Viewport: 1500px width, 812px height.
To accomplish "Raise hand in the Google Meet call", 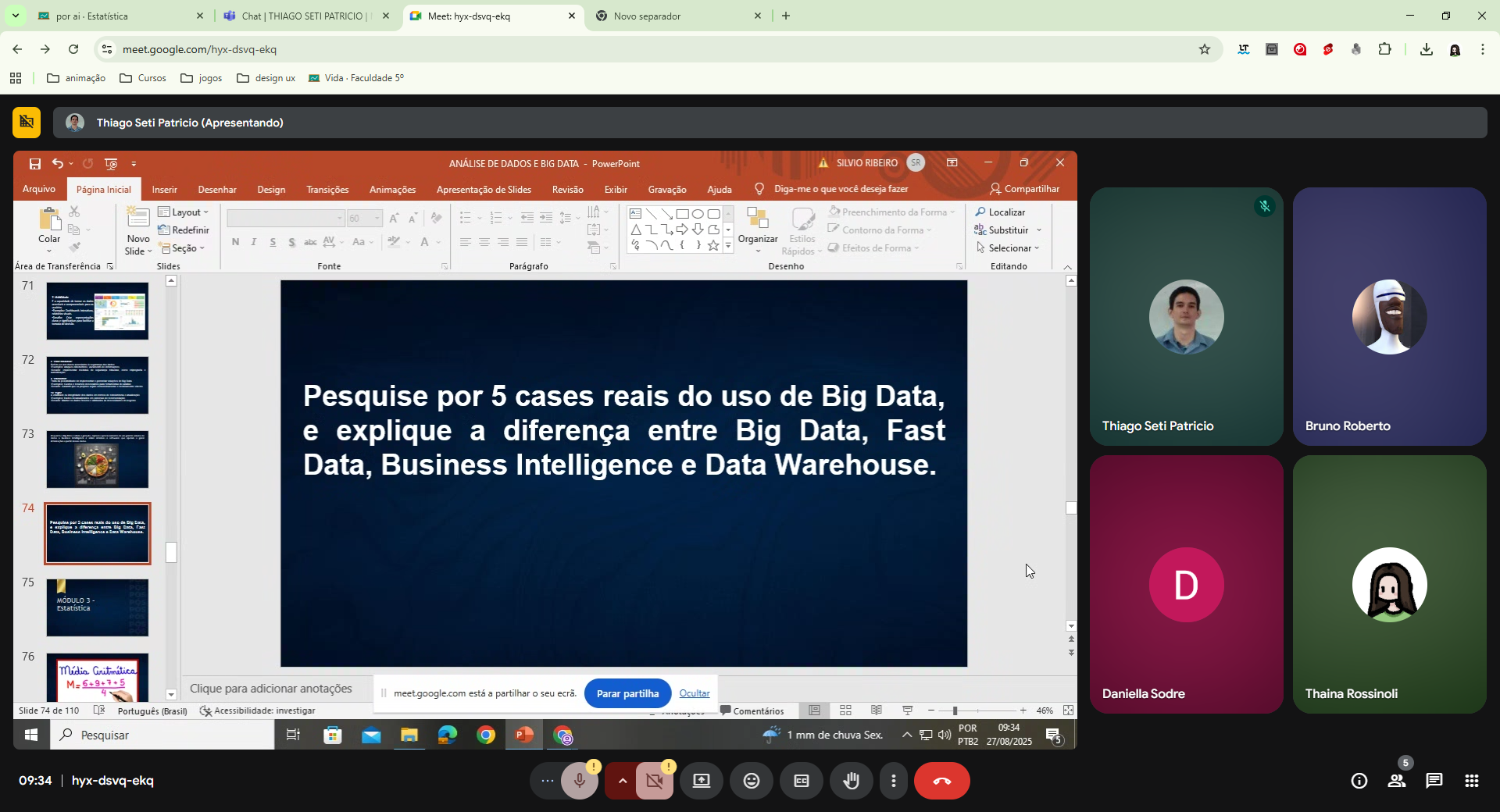I will point(851,781).
